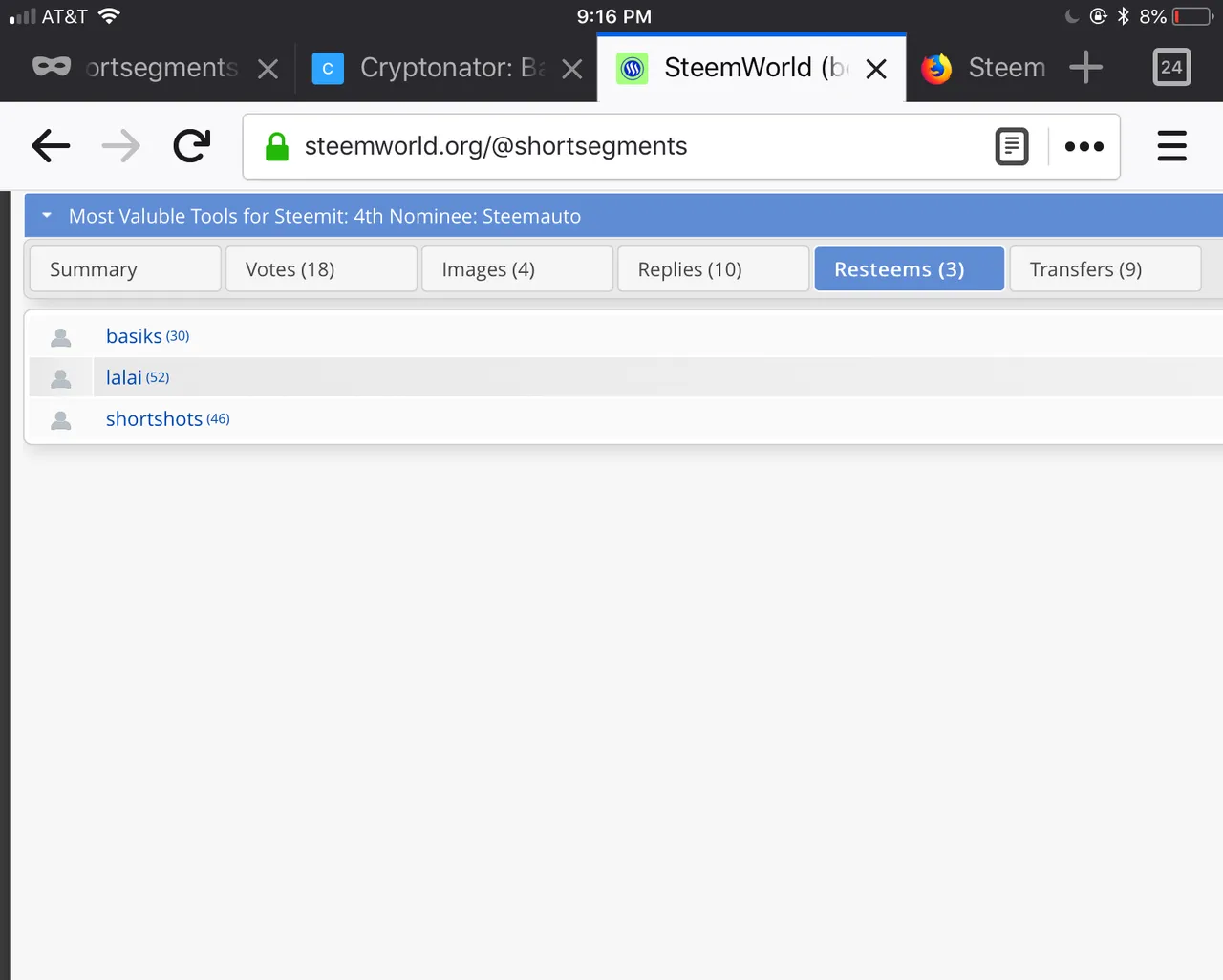Close the shortsegments private tab
This screenshot has height=980, width=1223.
(x=268, y=69)
